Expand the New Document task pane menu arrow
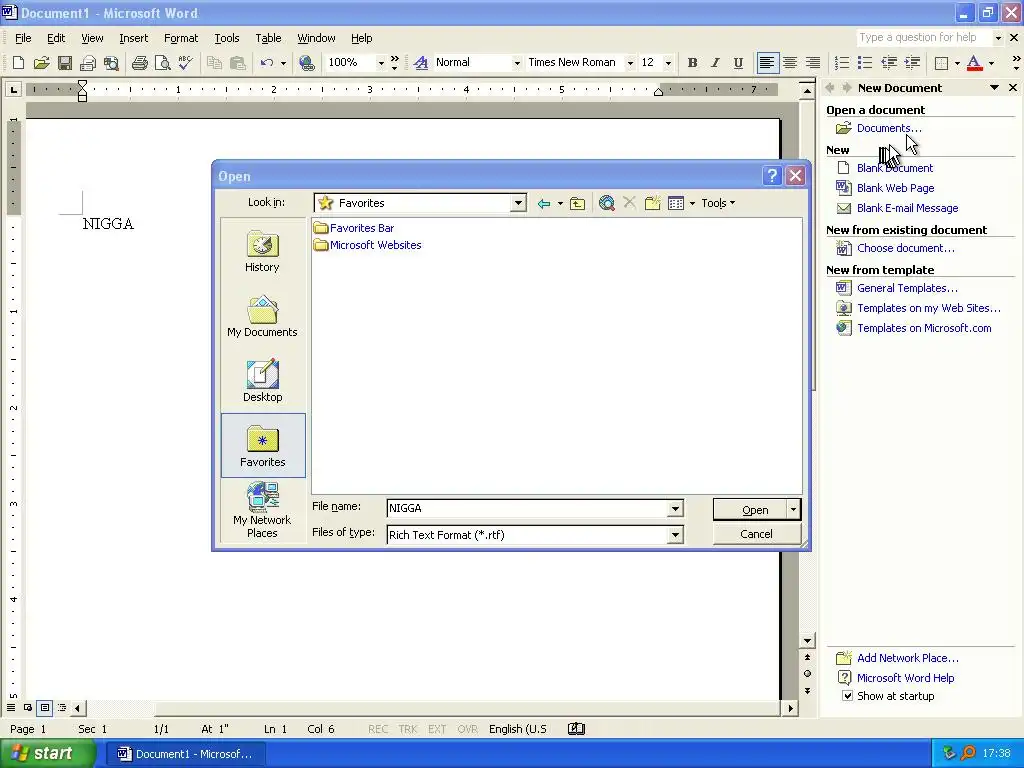The height and width of the screenshot is (768, 1024). tap(994, 88)
